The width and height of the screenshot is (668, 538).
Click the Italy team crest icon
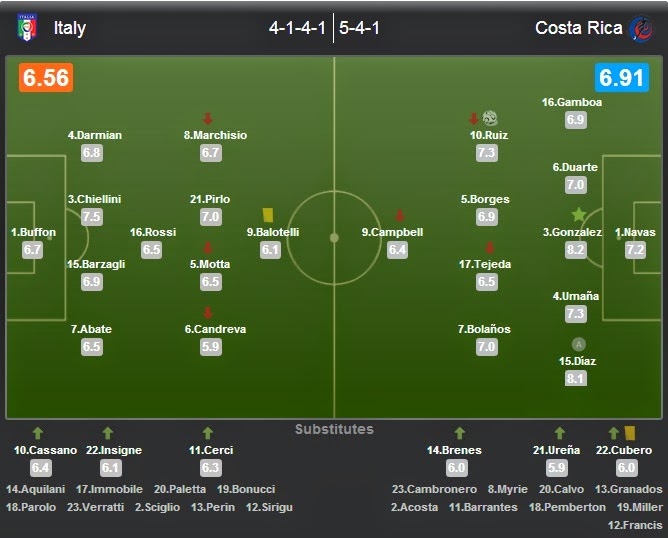click(x=27, y=27)
